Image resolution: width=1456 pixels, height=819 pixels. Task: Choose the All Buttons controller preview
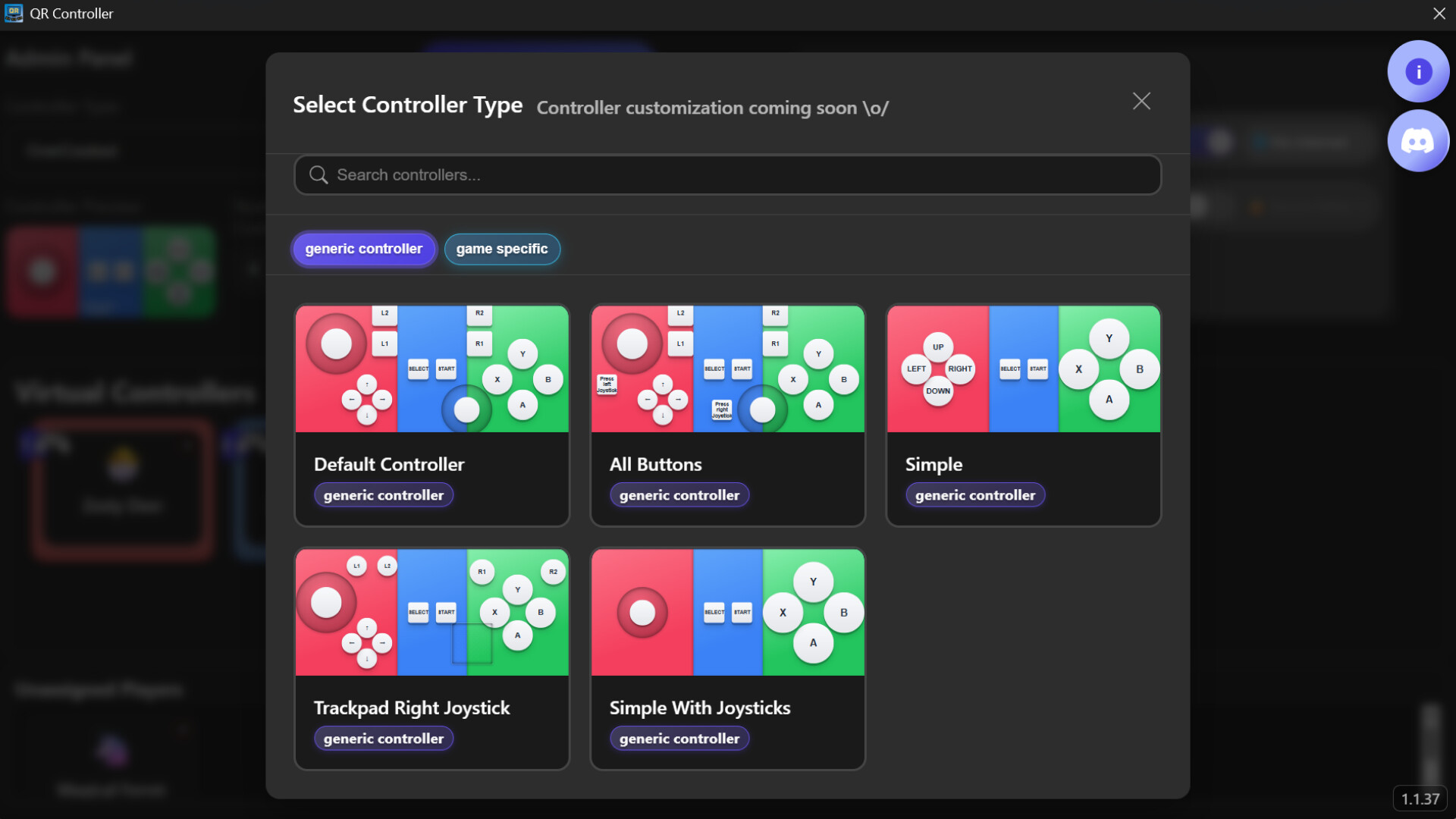point(727,369)
